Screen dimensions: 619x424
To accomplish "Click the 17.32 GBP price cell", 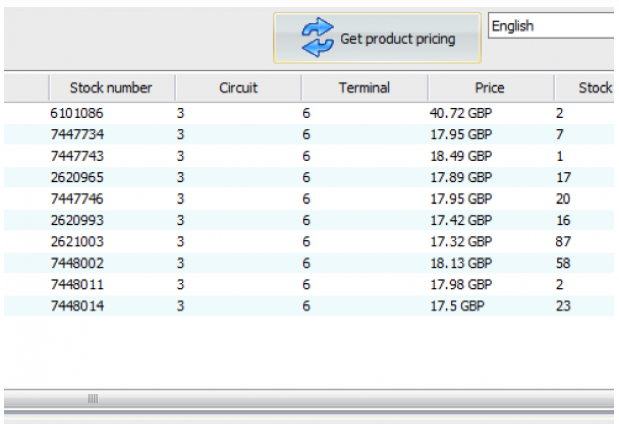I will (460, 242).
